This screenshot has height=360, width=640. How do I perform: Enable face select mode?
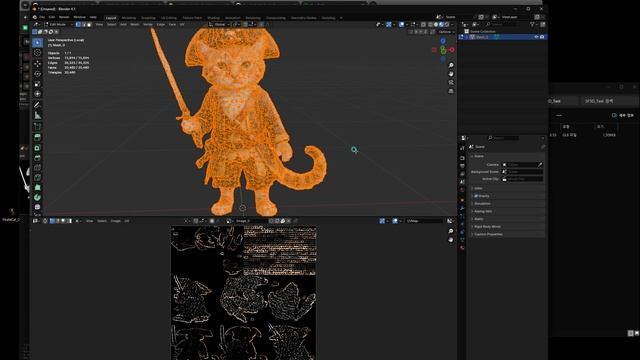click(x=89, y=24)
